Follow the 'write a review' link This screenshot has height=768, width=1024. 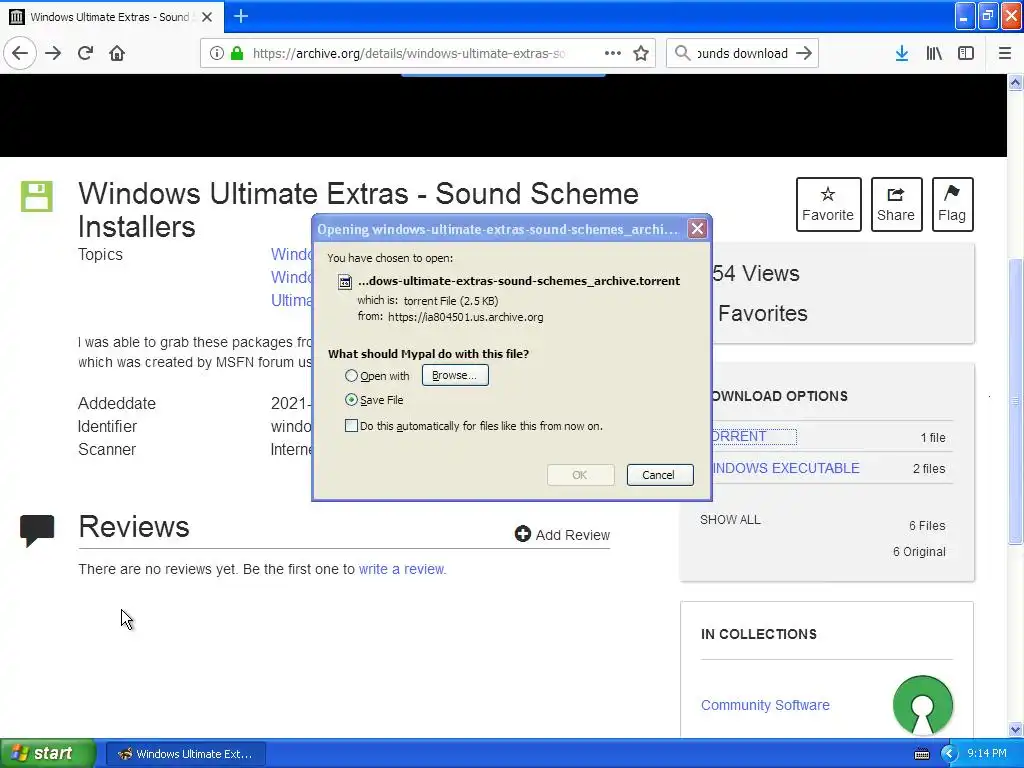402,569
